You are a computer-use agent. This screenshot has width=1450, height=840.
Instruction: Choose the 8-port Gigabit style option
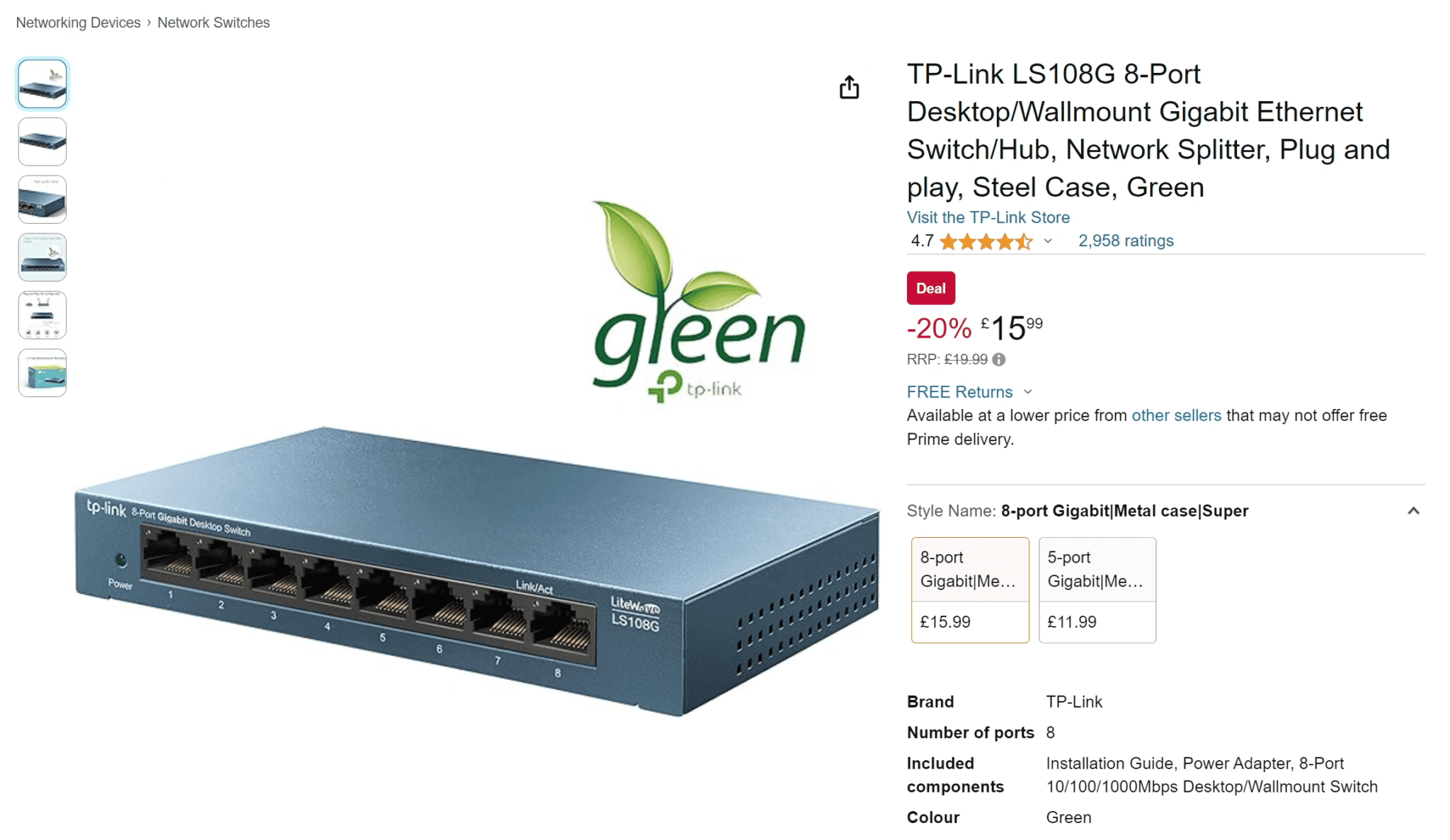970,590
